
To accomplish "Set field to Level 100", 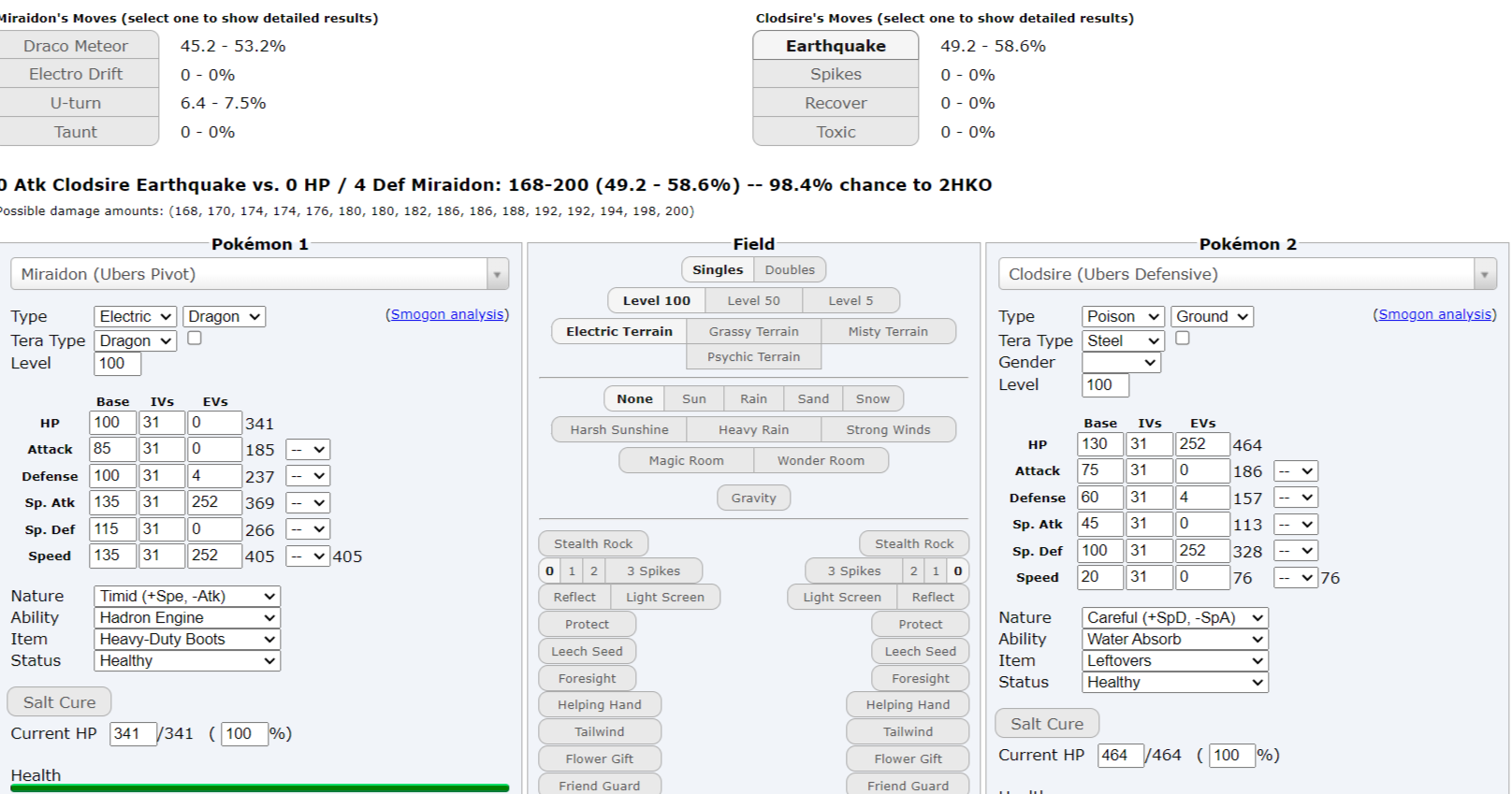I will [x=657, y=300].
